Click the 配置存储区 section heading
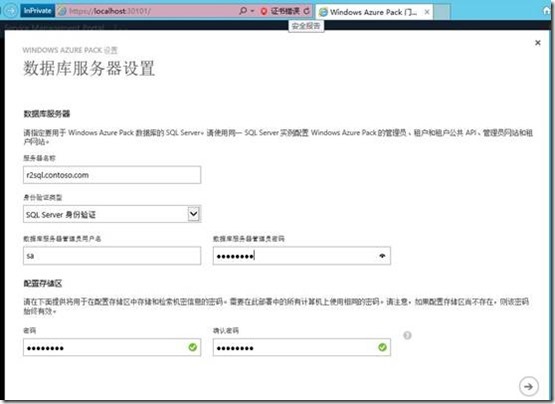This screenshot has width=555, height=404. point(43,284)
